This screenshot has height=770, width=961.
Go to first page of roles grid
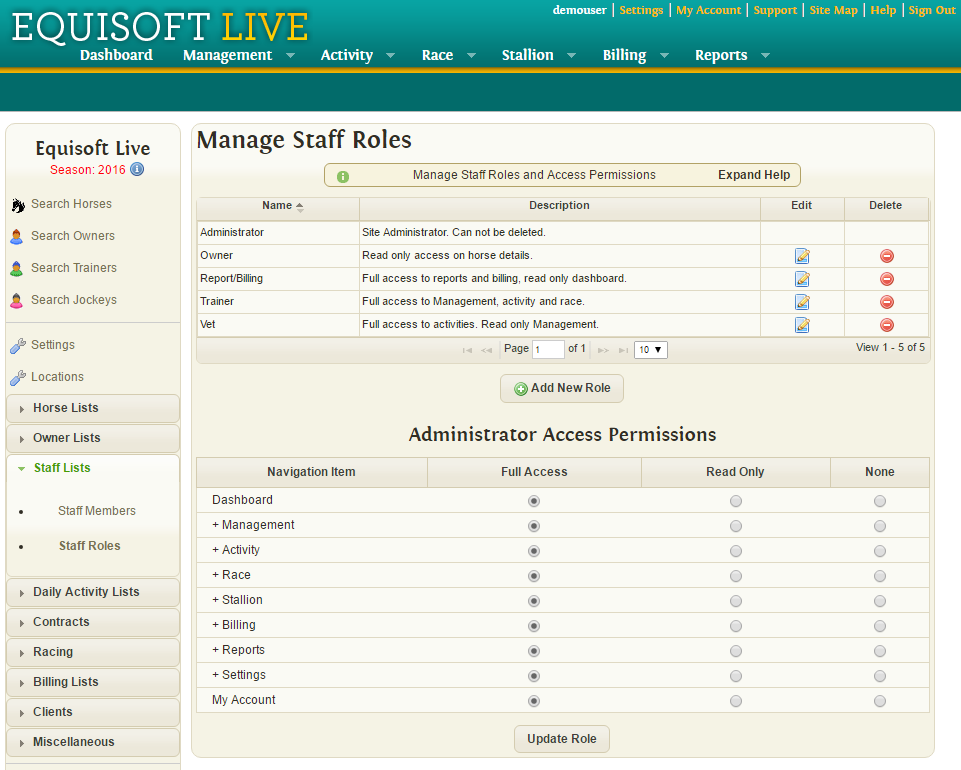[x=467, y=350]
